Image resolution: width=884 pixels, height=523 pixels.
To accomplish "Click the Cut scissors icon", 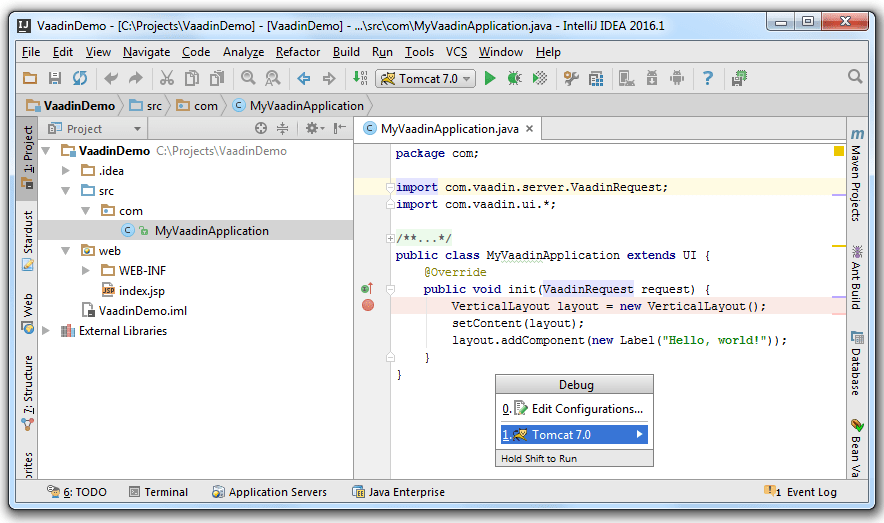I will tap(166, 78).
